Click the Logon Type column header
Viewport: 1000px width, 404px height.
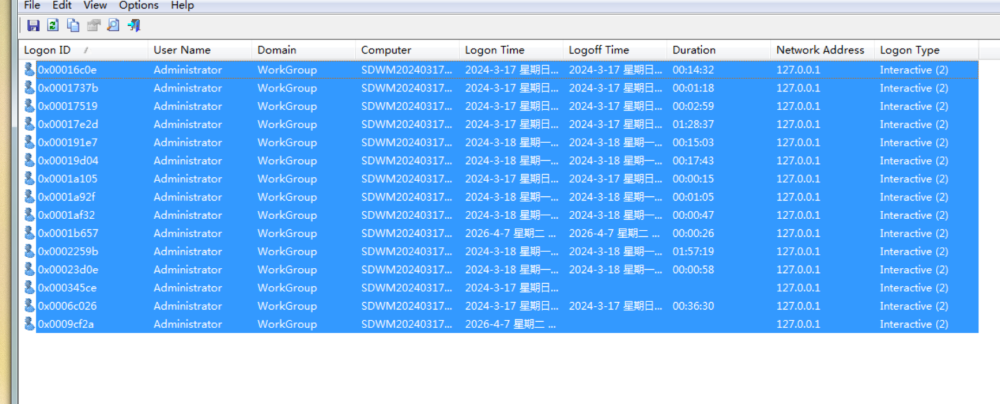909,50
